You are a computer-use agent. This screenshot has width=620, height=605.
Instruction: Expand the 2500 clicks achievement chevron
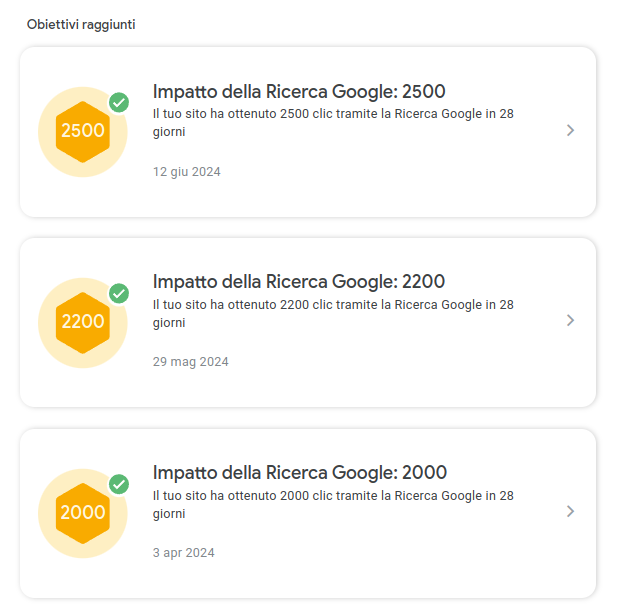[x=570, y=130]
